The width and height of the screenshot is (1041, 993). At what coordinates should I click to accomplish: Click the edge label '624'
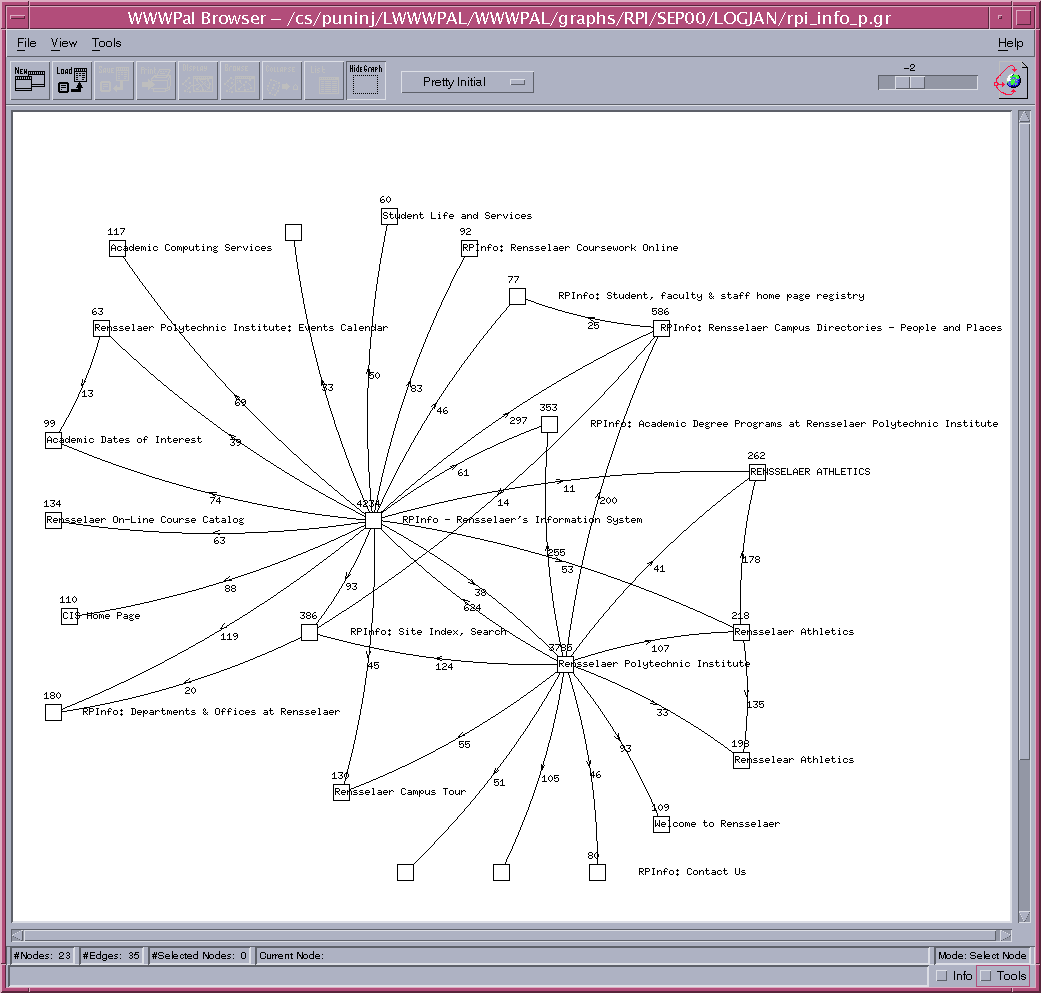471,607
